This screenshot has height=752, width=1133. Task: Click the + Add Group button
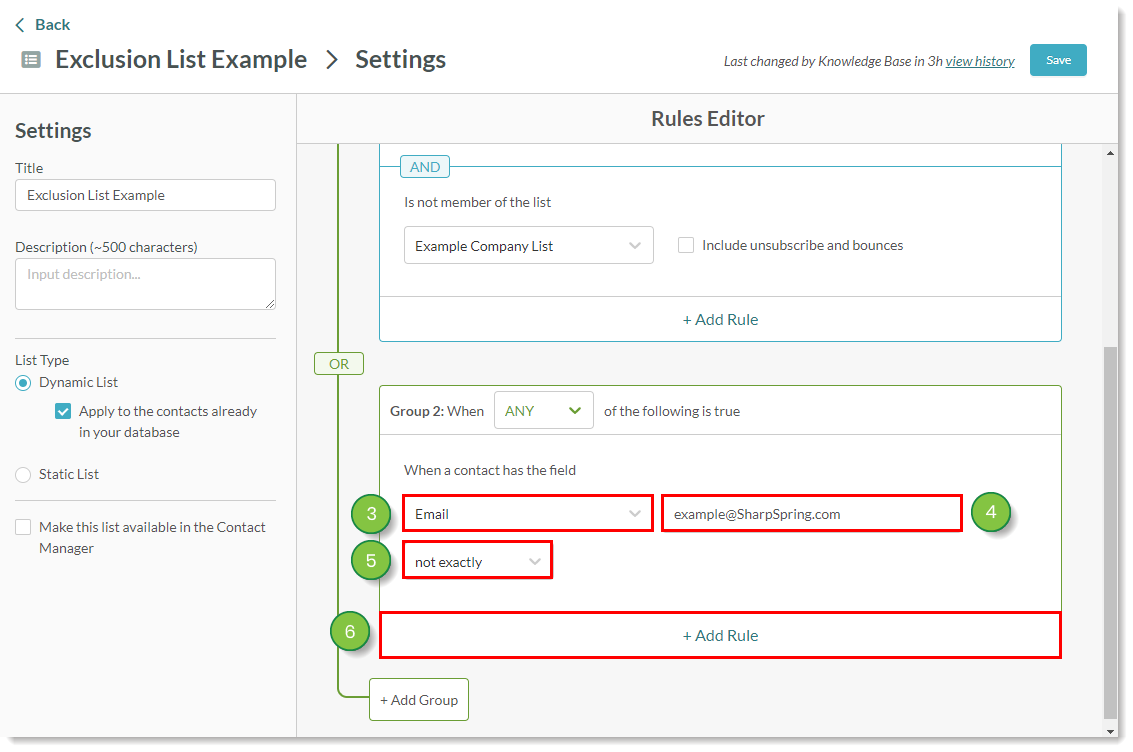click(419, 700)
